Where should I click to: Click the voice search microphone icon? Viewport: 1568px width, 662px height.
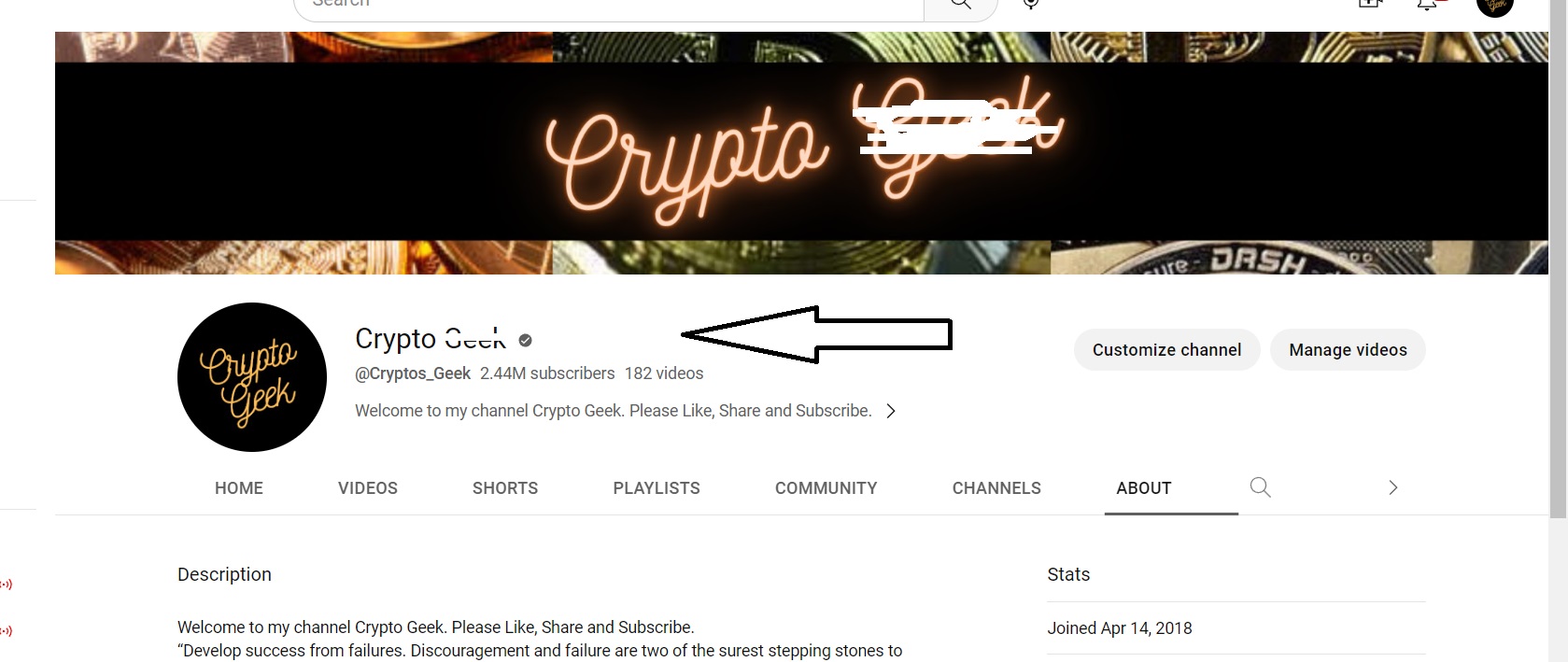tap(1031, 5)
